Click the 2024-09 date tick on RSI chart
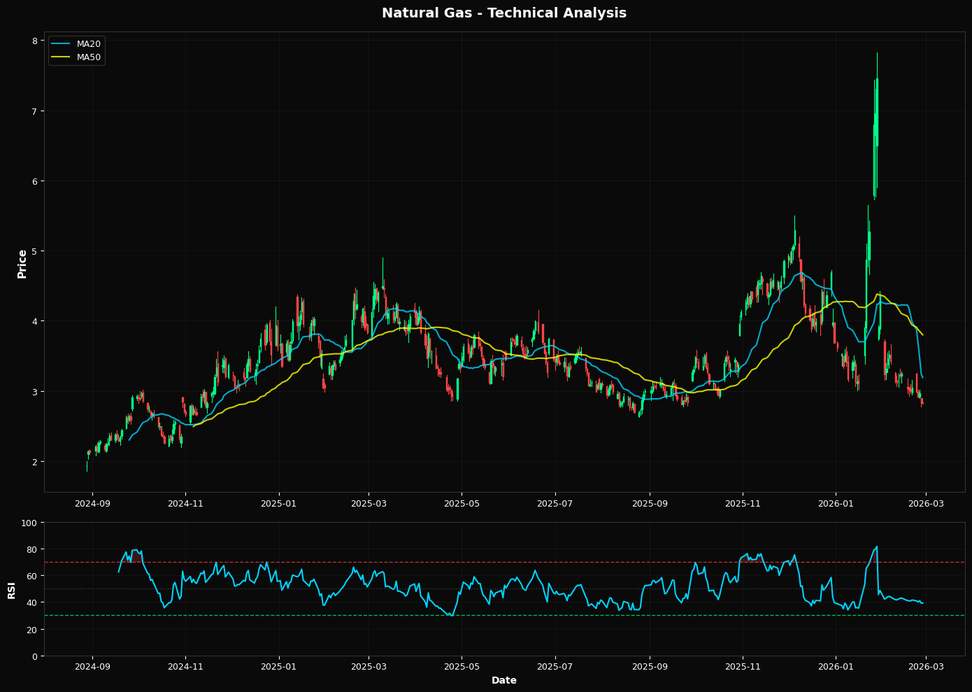 92,667
